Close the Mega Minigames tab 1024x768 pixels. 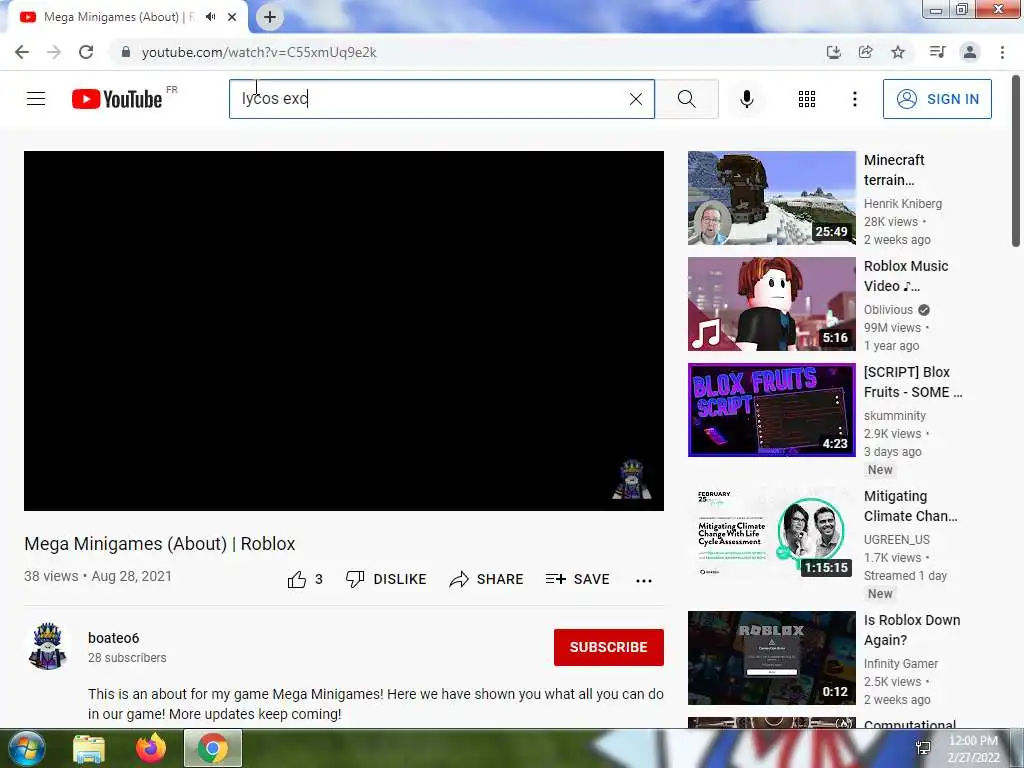point(232,17)
